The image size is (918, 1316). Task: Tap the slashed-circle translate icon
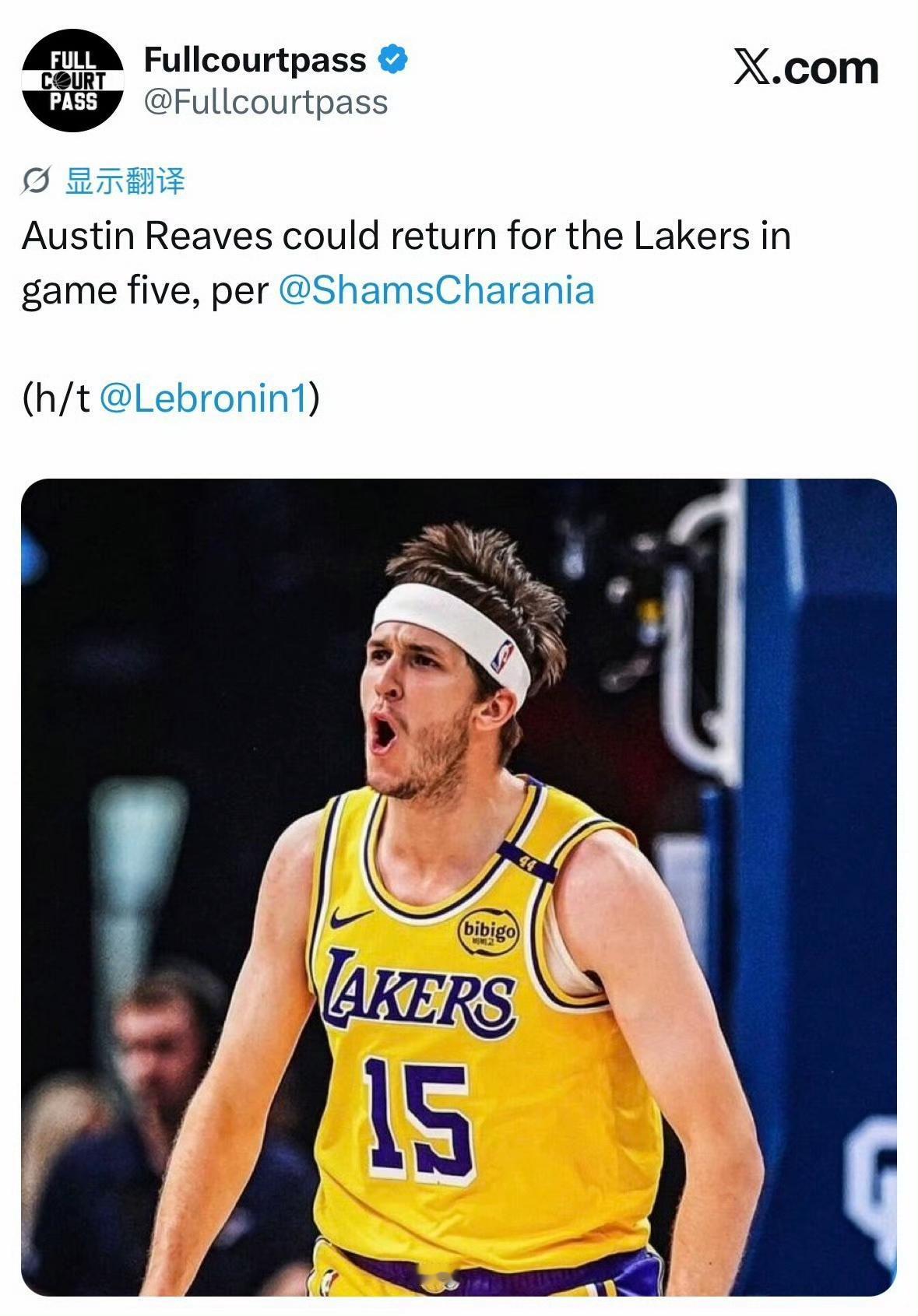pyautogui.click(x=37, y=181)
